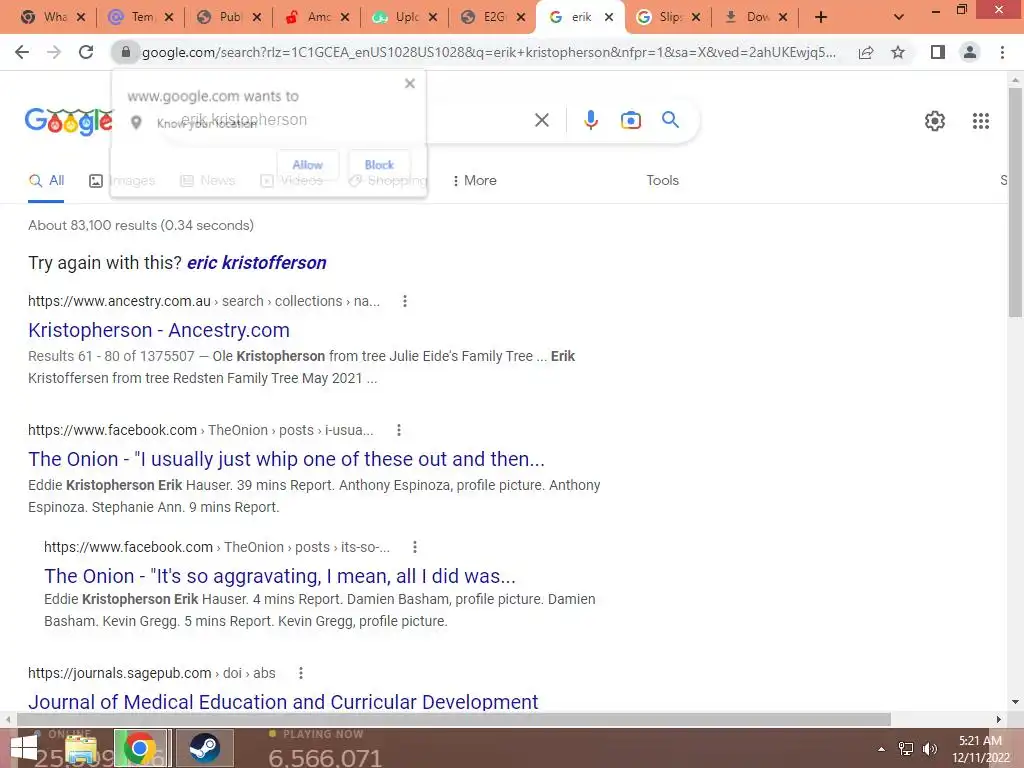Open Steam from the taskbar
Viewport: 1024px width, 768px height.
click(204, 748)
